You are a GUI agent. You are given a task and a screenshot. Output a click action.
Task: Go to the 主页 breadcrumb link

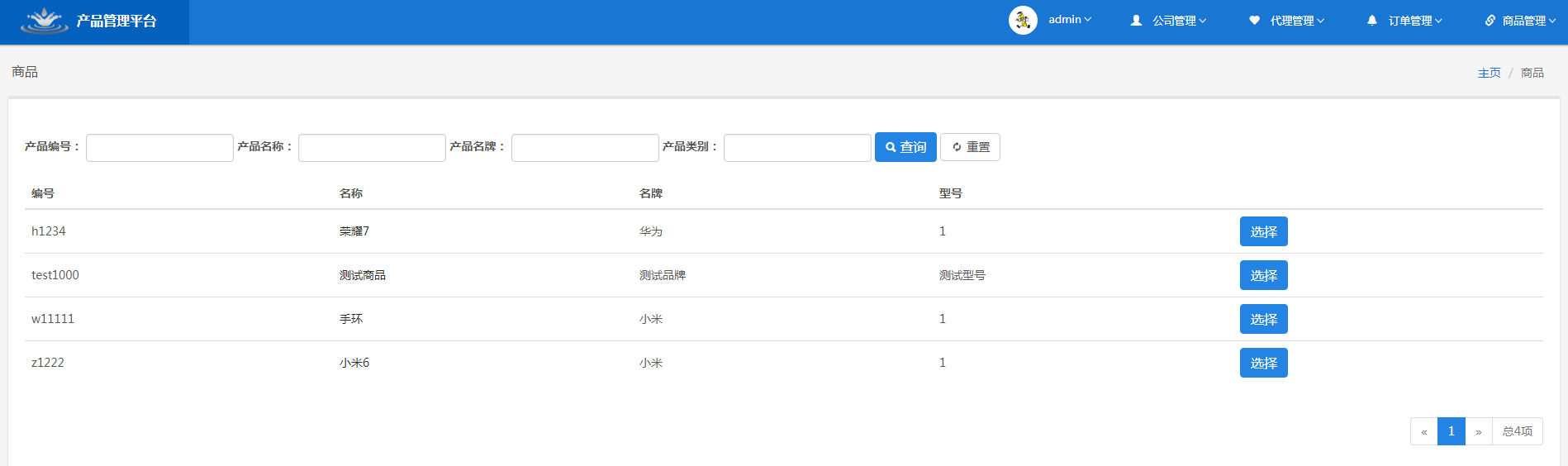[1489, 73]
